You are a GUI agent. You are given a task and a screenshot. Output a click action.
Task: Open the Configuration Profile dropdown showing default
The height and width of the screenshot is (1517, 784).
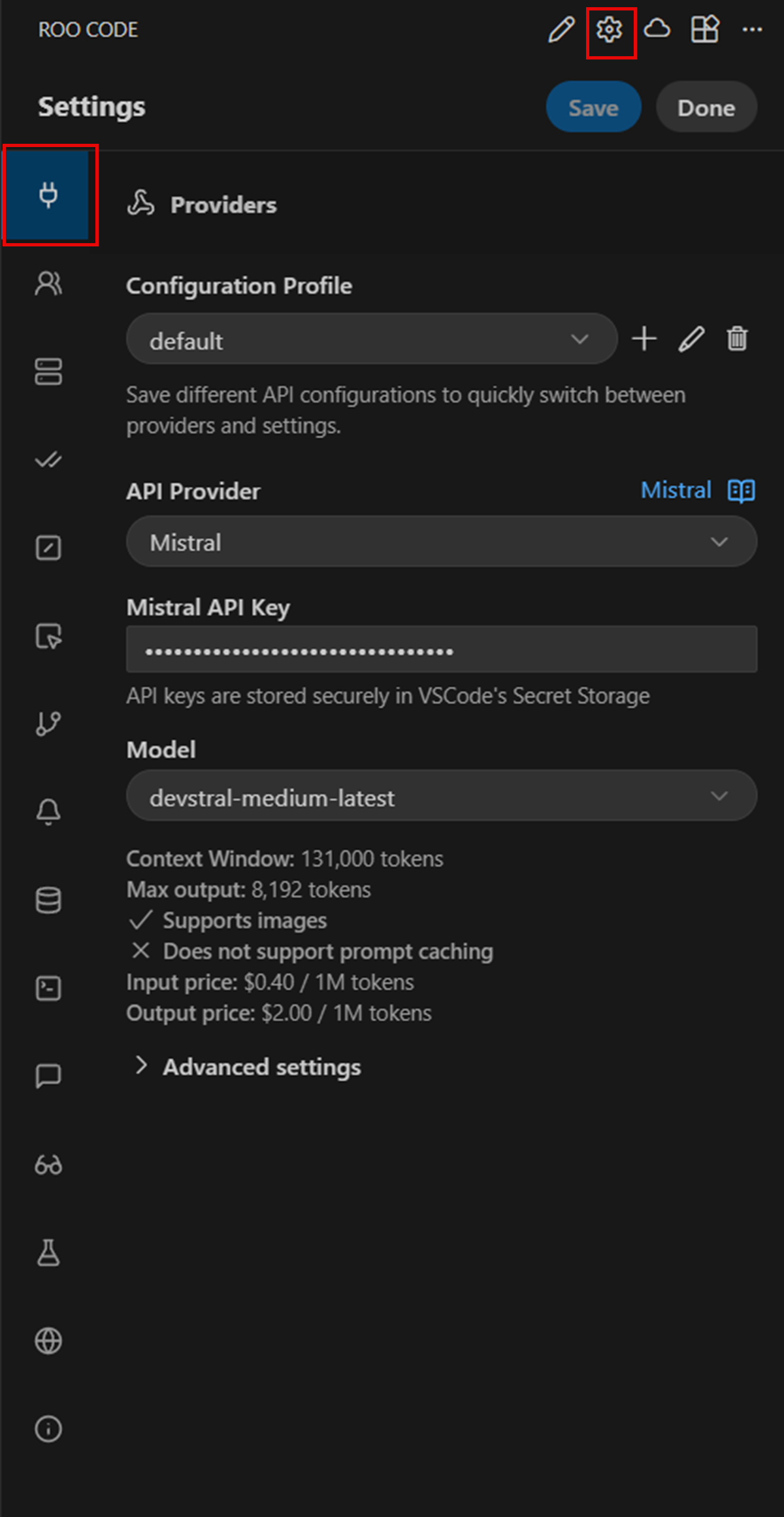tap(371, 339)
